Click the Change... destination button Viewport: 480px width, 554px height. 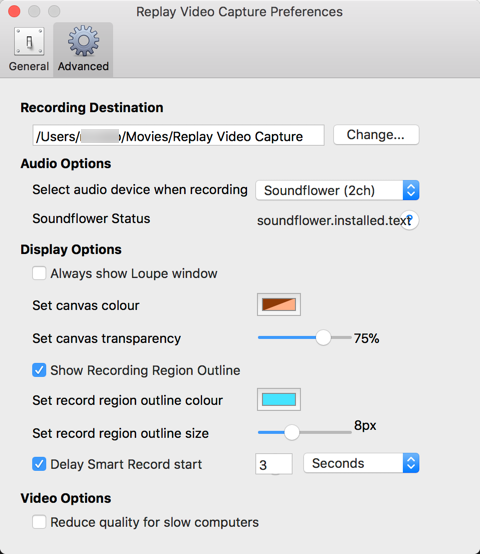pos(376,135)
